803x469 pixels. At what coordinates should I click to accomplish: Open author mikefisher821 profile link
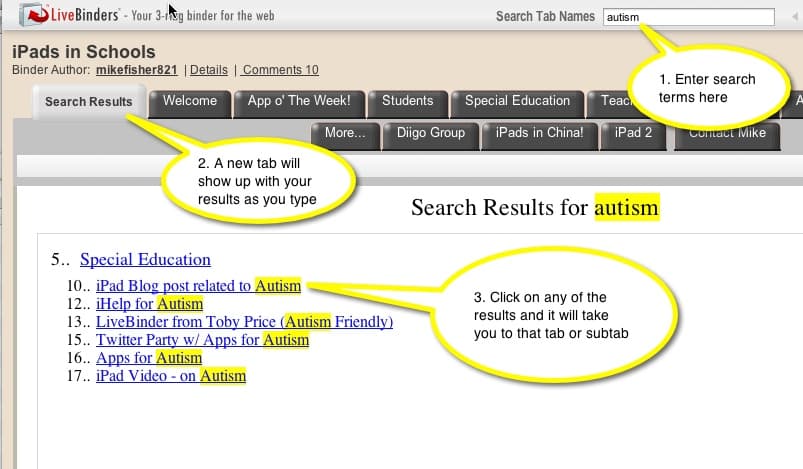137,70
